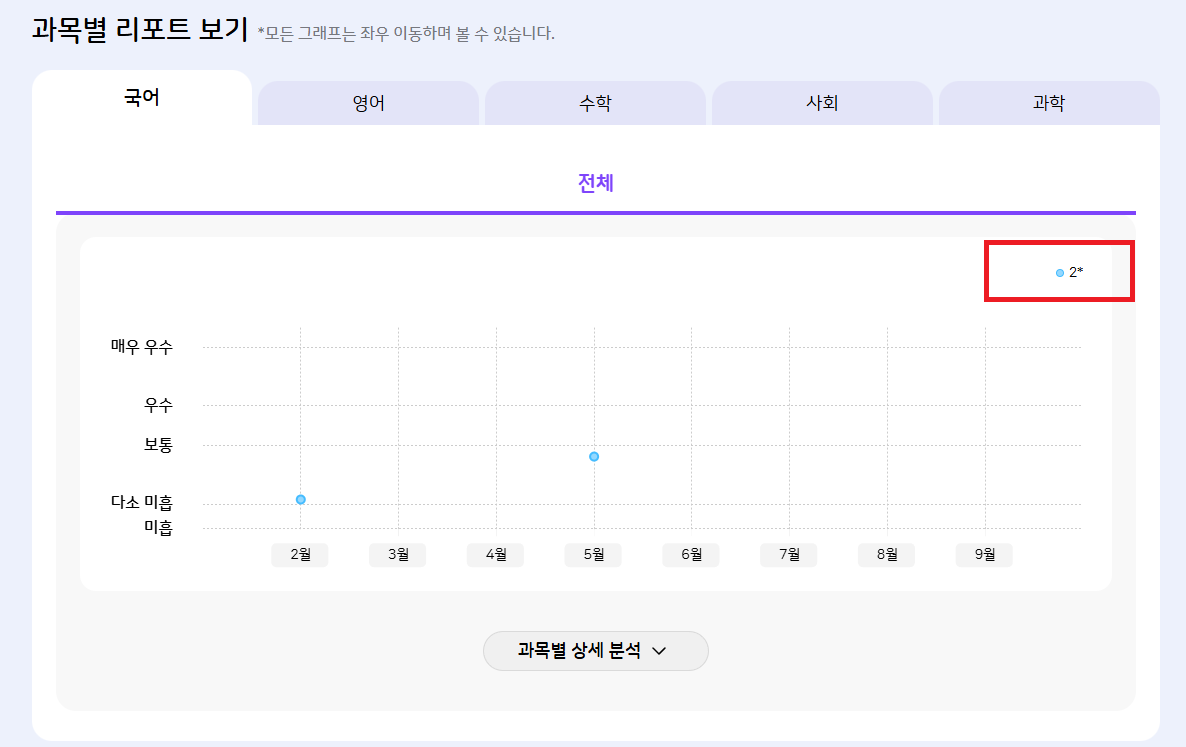Image resolution: width=1186 pixels, height=747 pixels.
Task: Click the 2월 month label
Action: click(x=300, y=555)
